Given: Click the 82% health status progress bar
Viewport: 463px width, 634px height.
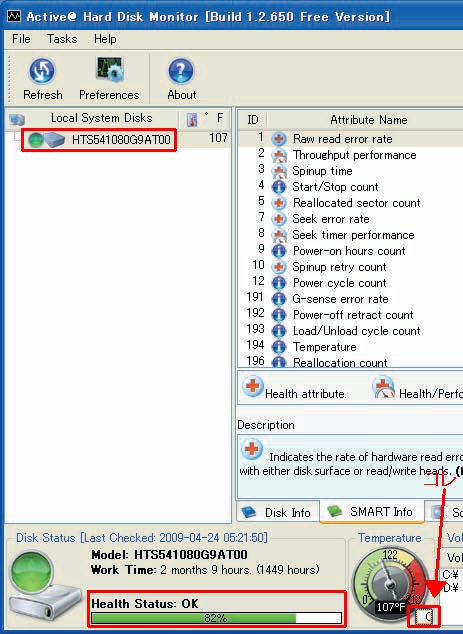Looking at the screenshot, I should click(216, 618).
